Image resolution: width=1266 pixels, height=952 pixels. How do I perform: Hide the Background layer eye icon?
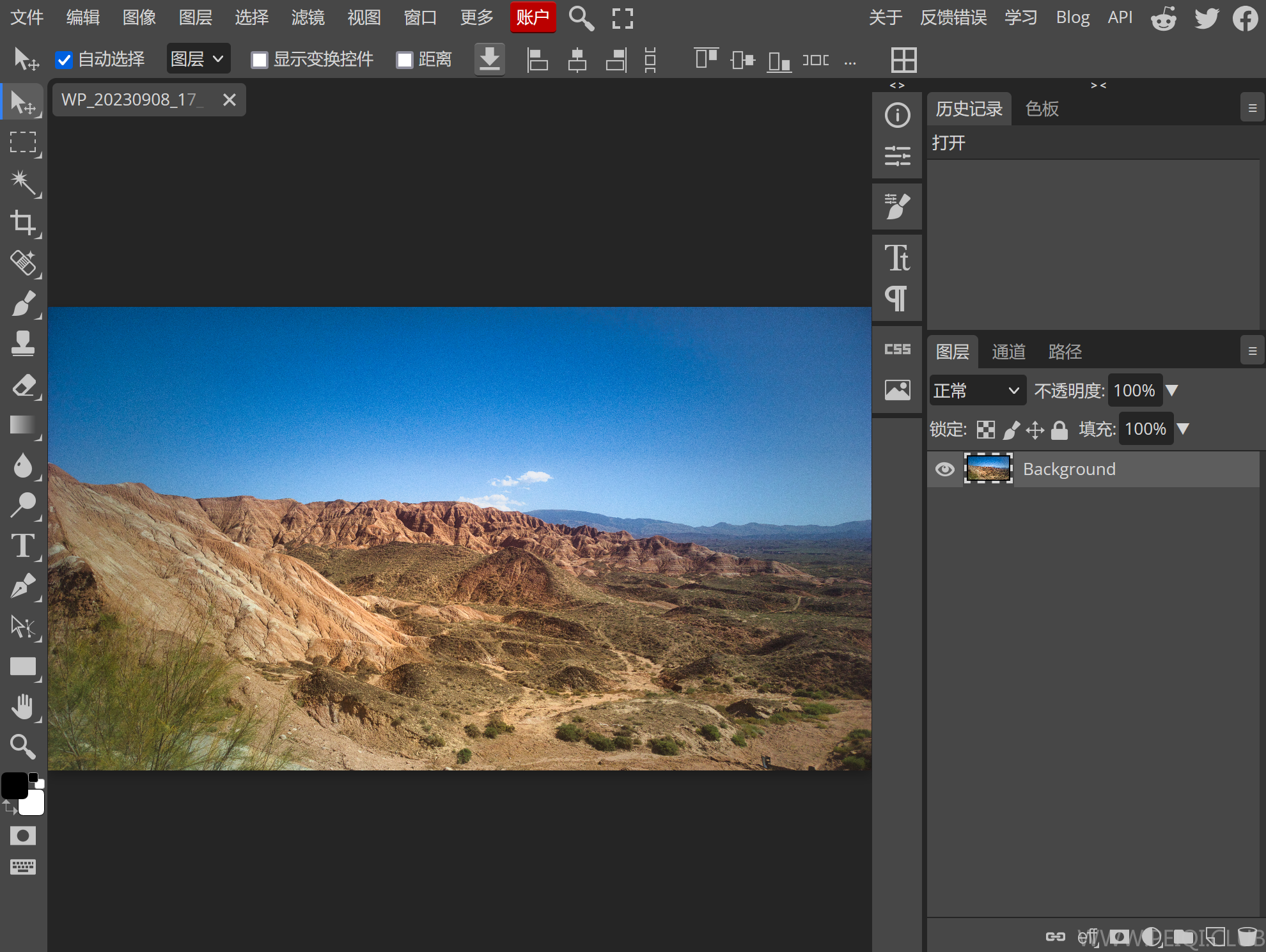[944, 469]
